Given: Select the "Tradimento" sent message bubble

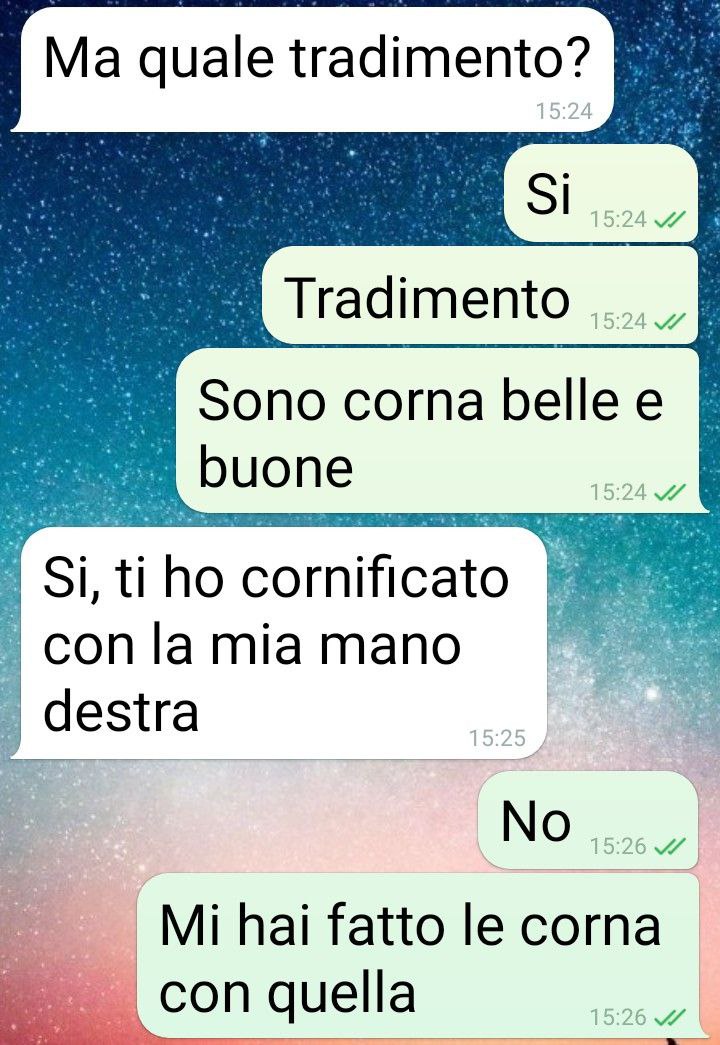Looking at the screenshot, I should [480, 295].
